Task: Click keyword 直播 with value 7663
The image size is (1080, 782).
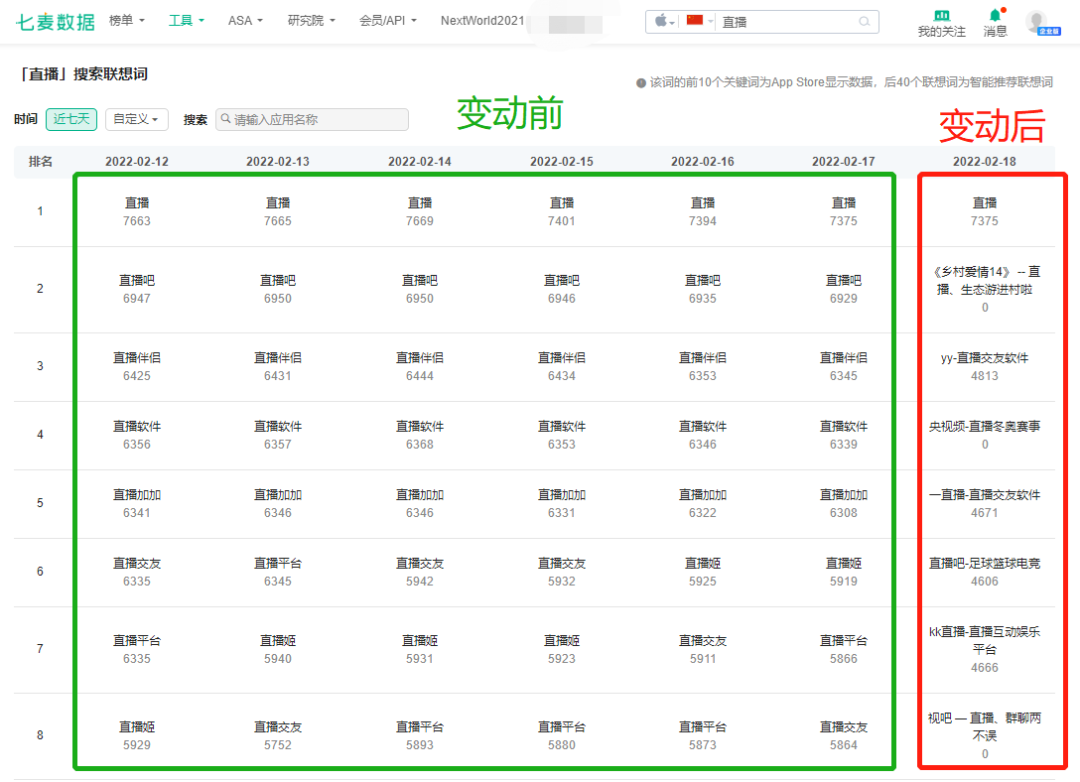Action: pos(136,203)
